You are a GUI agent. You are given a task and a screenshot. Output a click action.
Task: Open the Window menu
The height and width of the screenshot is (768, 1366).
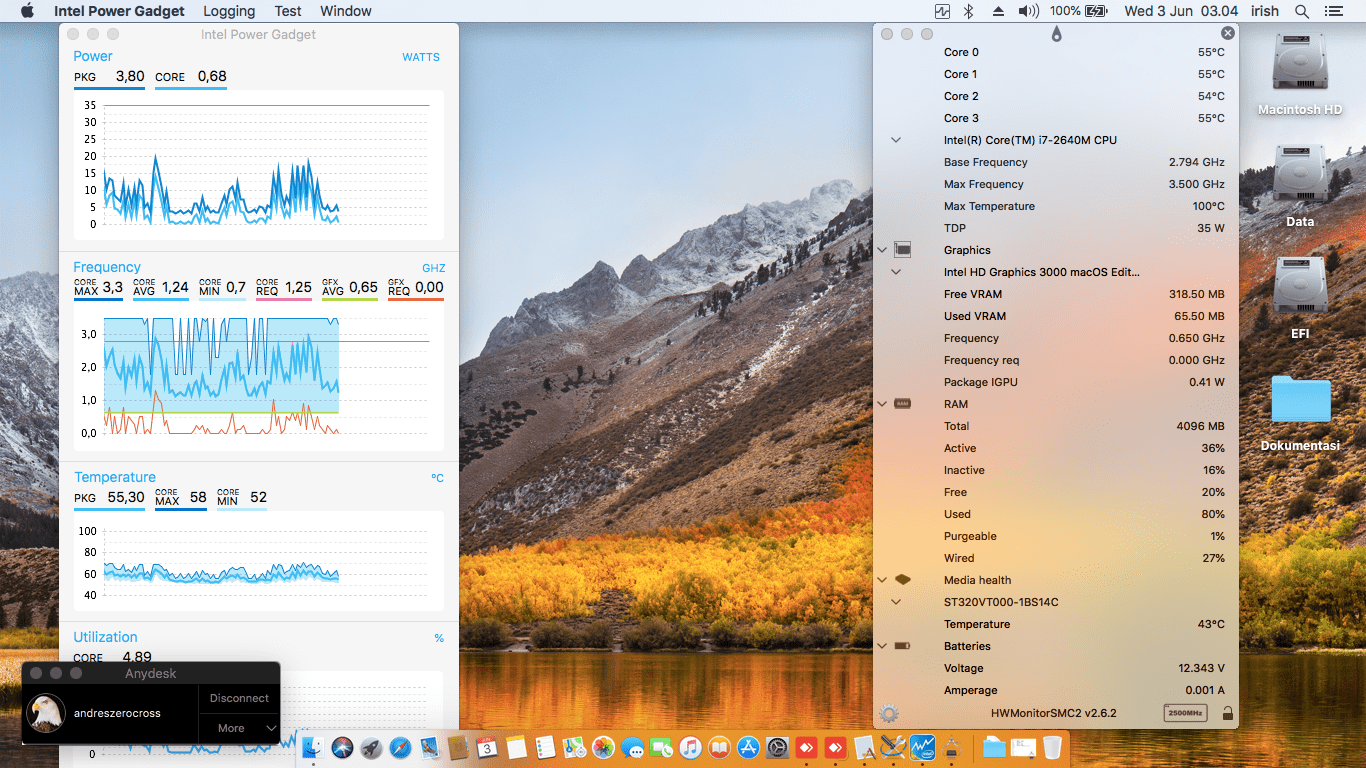[346, 11]
